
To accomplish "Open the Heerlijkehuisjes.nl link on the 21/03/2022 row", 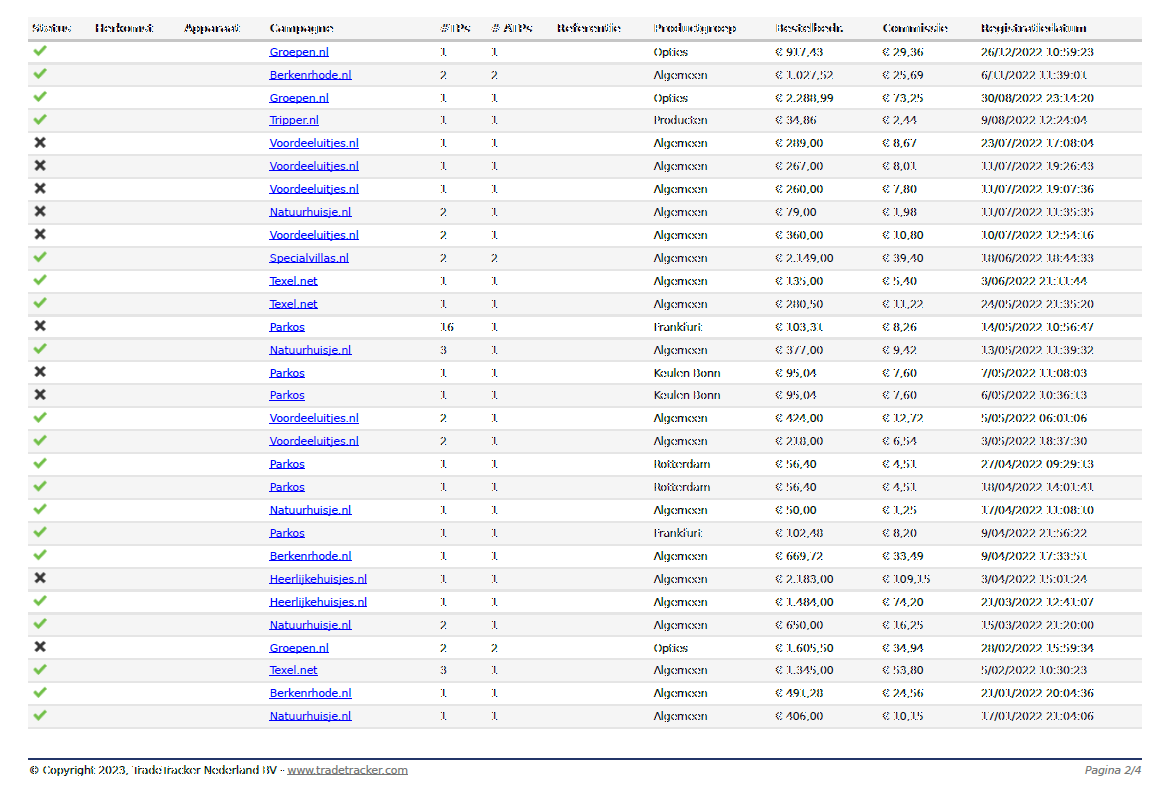I will 318,602.
